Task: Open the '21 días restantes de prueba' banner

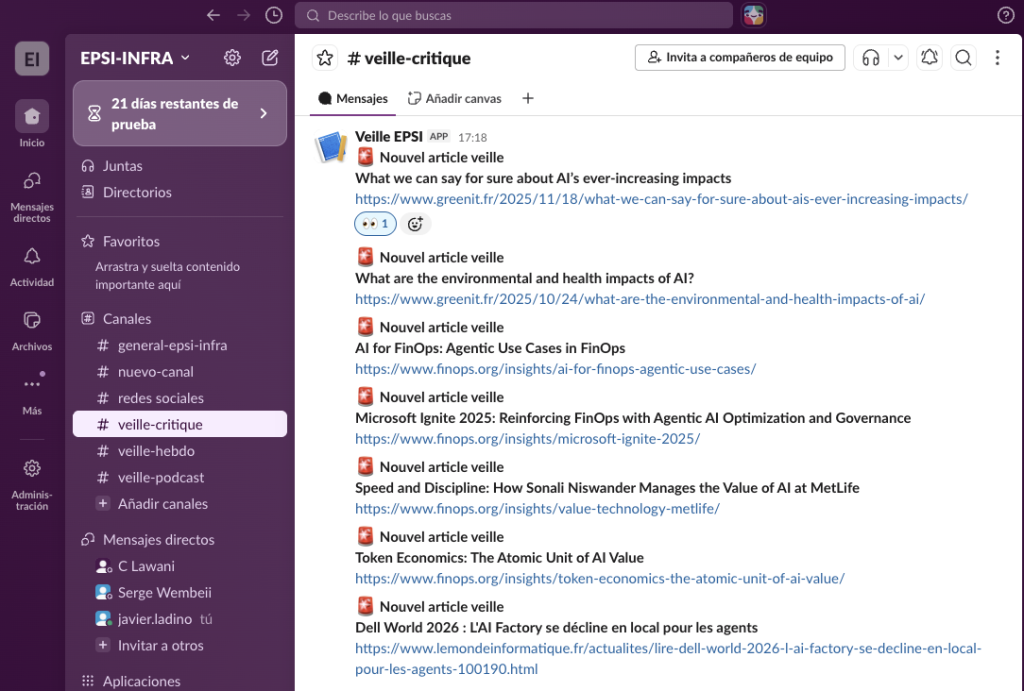Action: [x=180, y=114]
